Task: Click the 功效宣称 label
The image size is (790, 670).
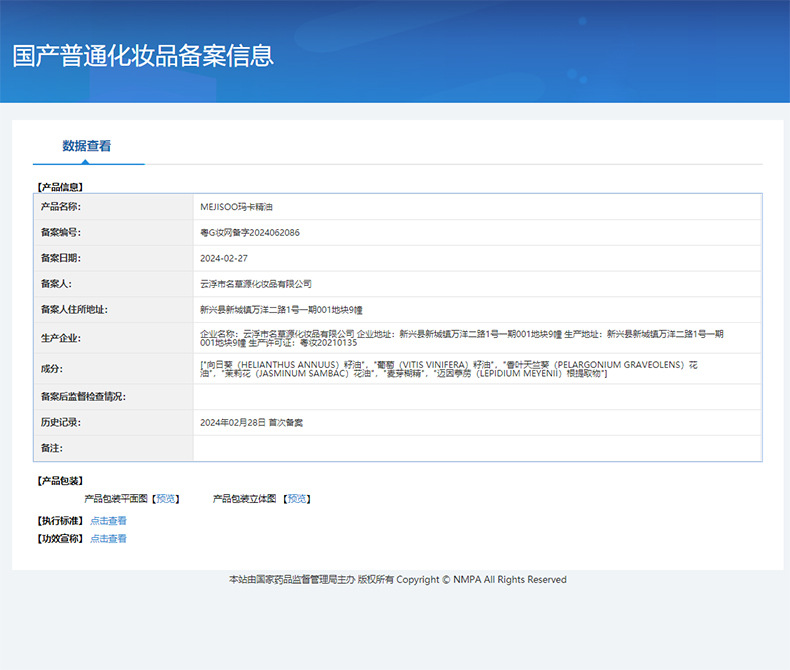Action: [x=60, y=539]
